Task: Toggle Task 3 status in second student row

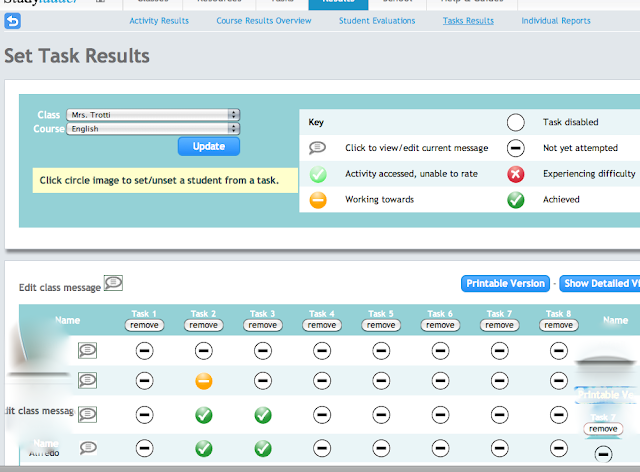Action: pos(263,381)
